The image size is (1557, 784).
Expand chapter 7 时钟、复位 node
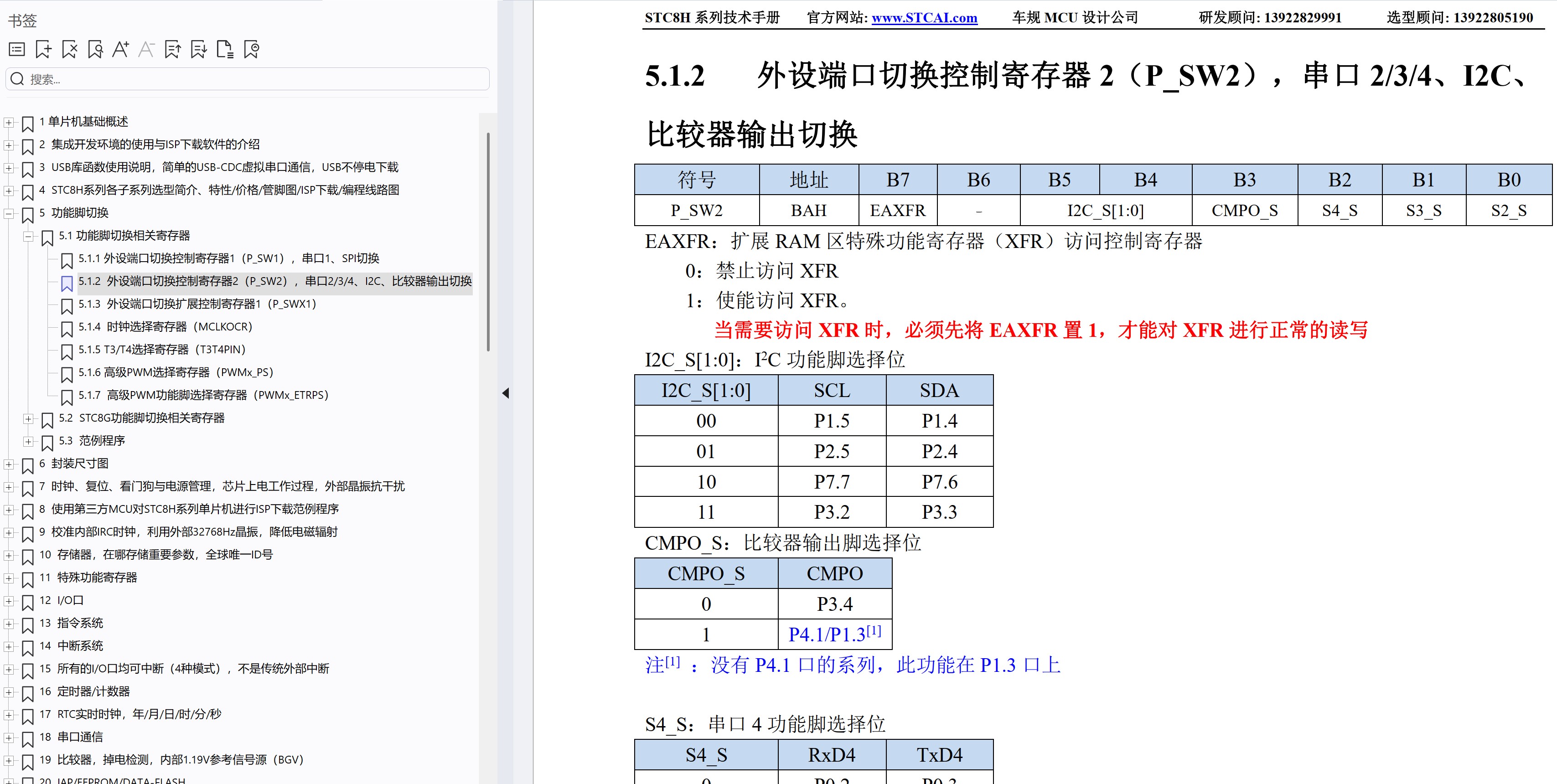pyautogui.click(x=9, y=487)
